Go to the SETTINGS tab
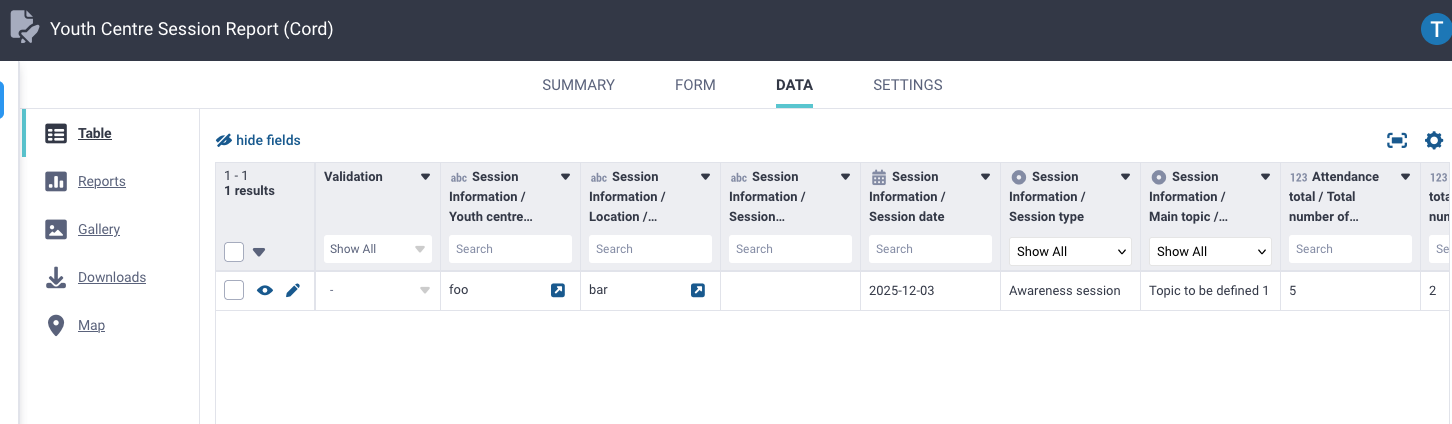 point(907,85)
